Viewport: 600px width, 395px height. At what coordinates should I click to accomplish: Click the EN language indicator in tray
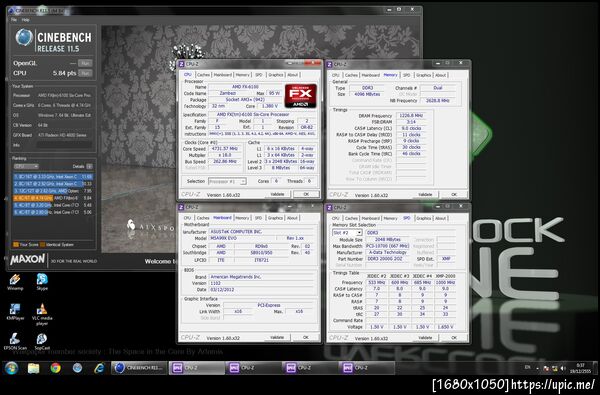pos(527,367)
